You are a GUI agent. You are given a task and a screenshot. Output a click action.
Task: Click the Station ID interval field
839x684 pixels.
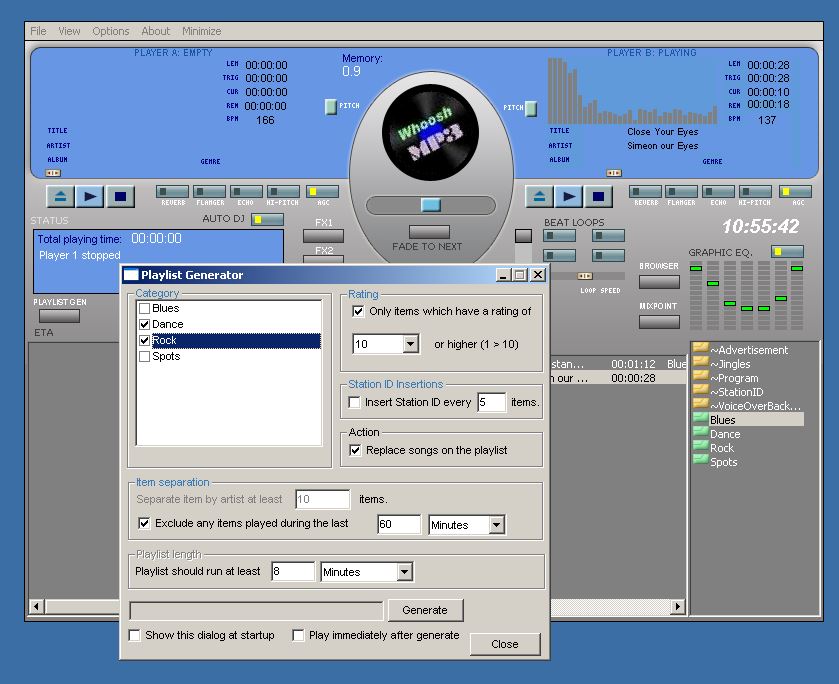click(x=491, y=402)
